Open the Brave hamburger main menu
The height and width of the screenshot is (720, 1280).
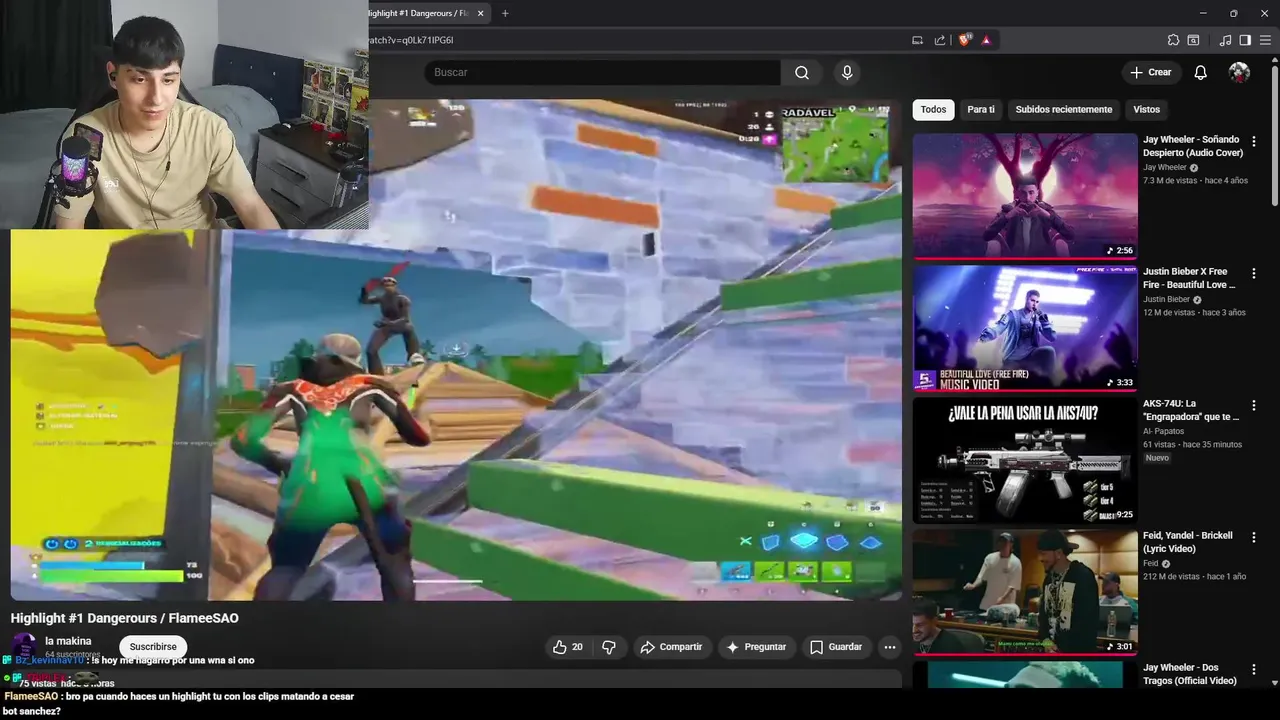pyautogui.click(x=1265, y=40)
